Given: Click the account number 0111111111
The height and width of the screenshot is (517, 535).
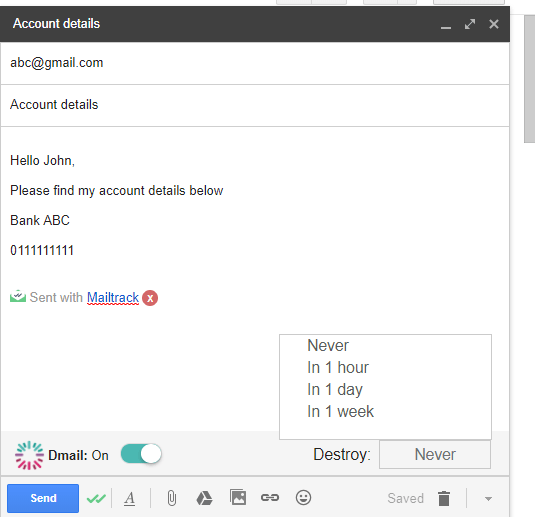Looking at the screenshot, I should coord(42,250).
